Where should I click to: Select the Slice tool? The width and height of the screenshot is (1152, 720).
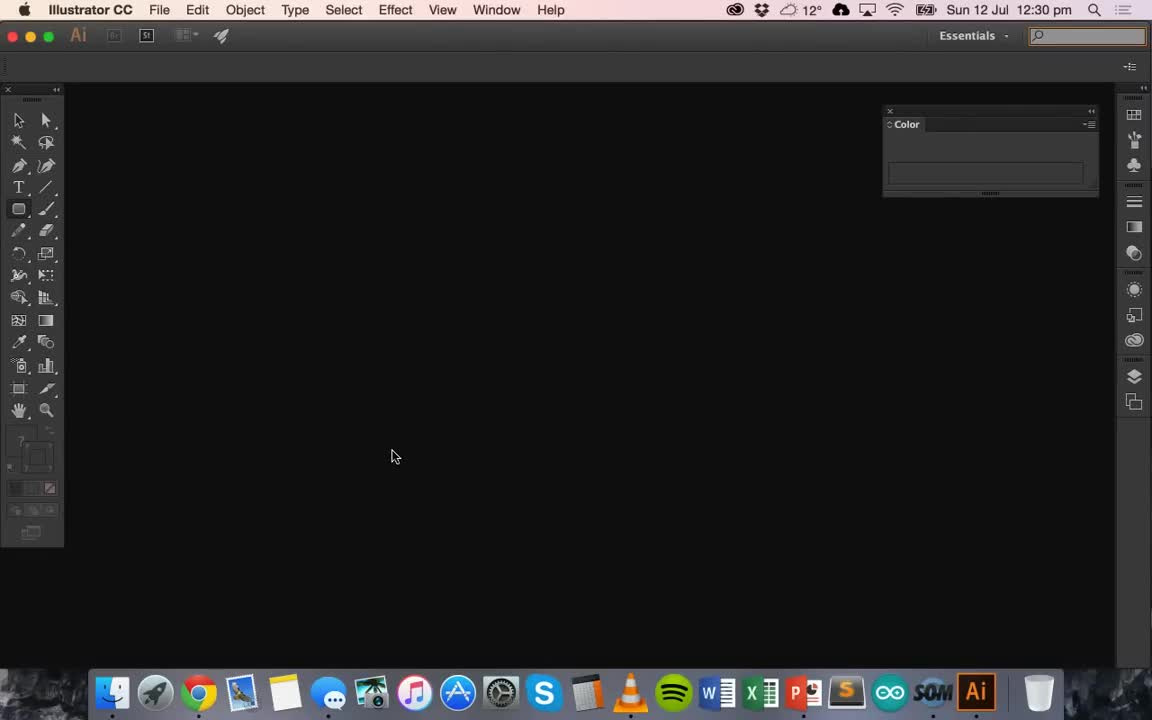[46, 389]
